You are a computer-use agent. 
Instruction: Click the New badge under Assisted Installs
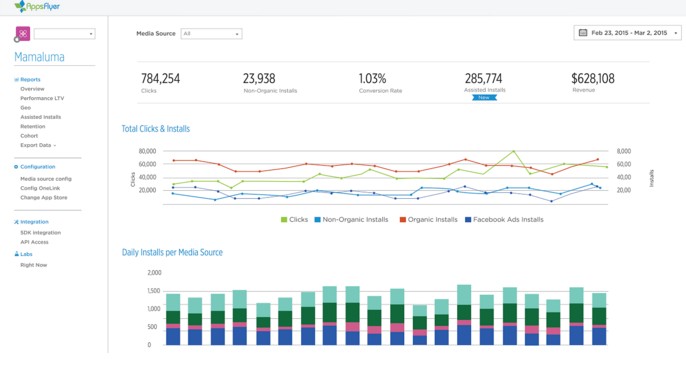(x=484, y=98)
